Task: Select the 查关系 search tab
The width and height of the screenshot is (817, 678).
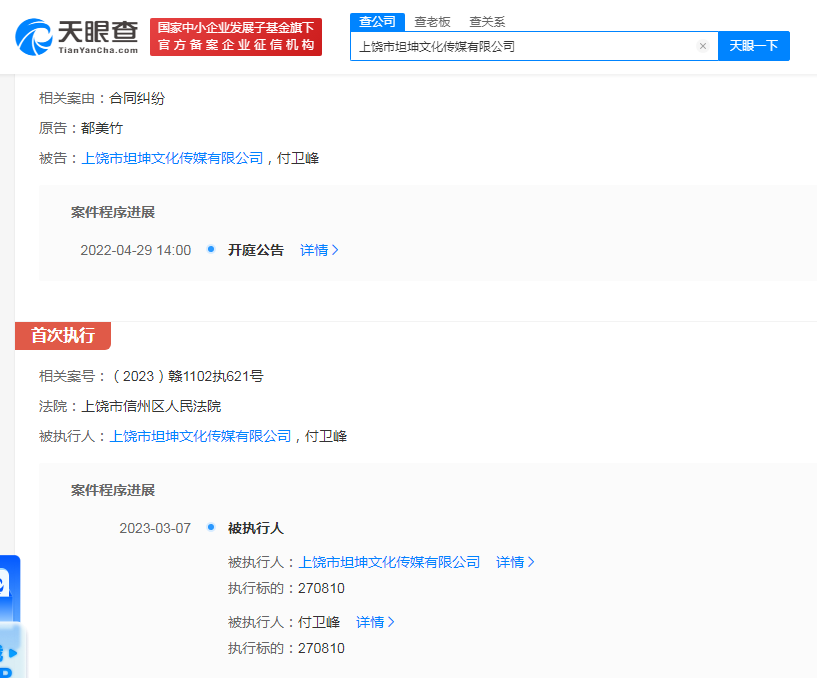Action: (487, 22)
